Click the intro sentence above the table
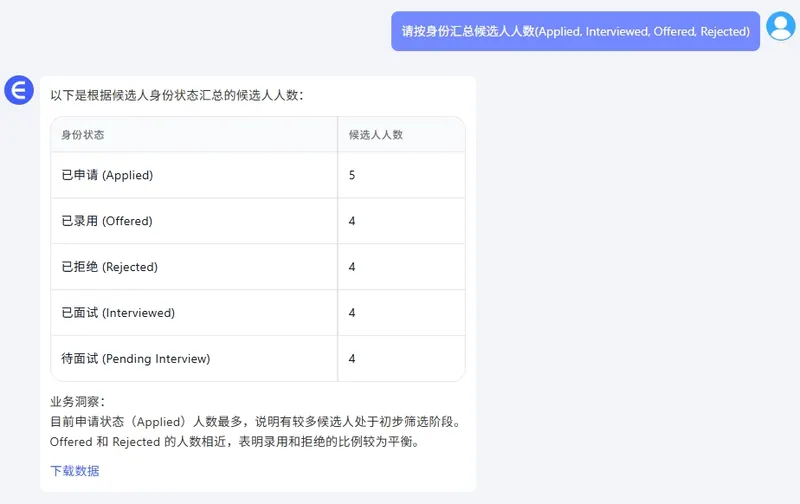Viewport: 800px width, 504px height. 177,96
